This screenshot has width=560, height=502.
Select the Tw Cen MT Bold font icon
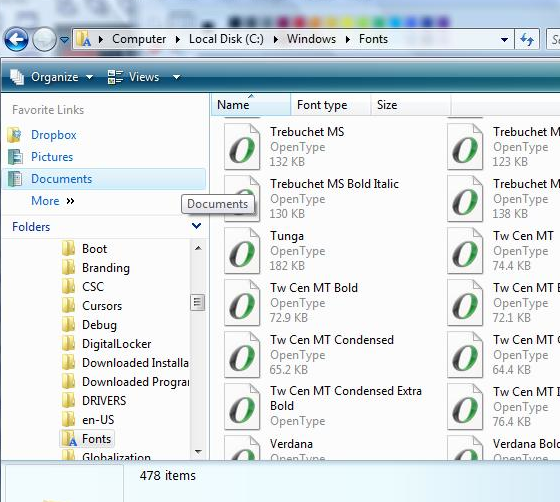coord(242,303)
